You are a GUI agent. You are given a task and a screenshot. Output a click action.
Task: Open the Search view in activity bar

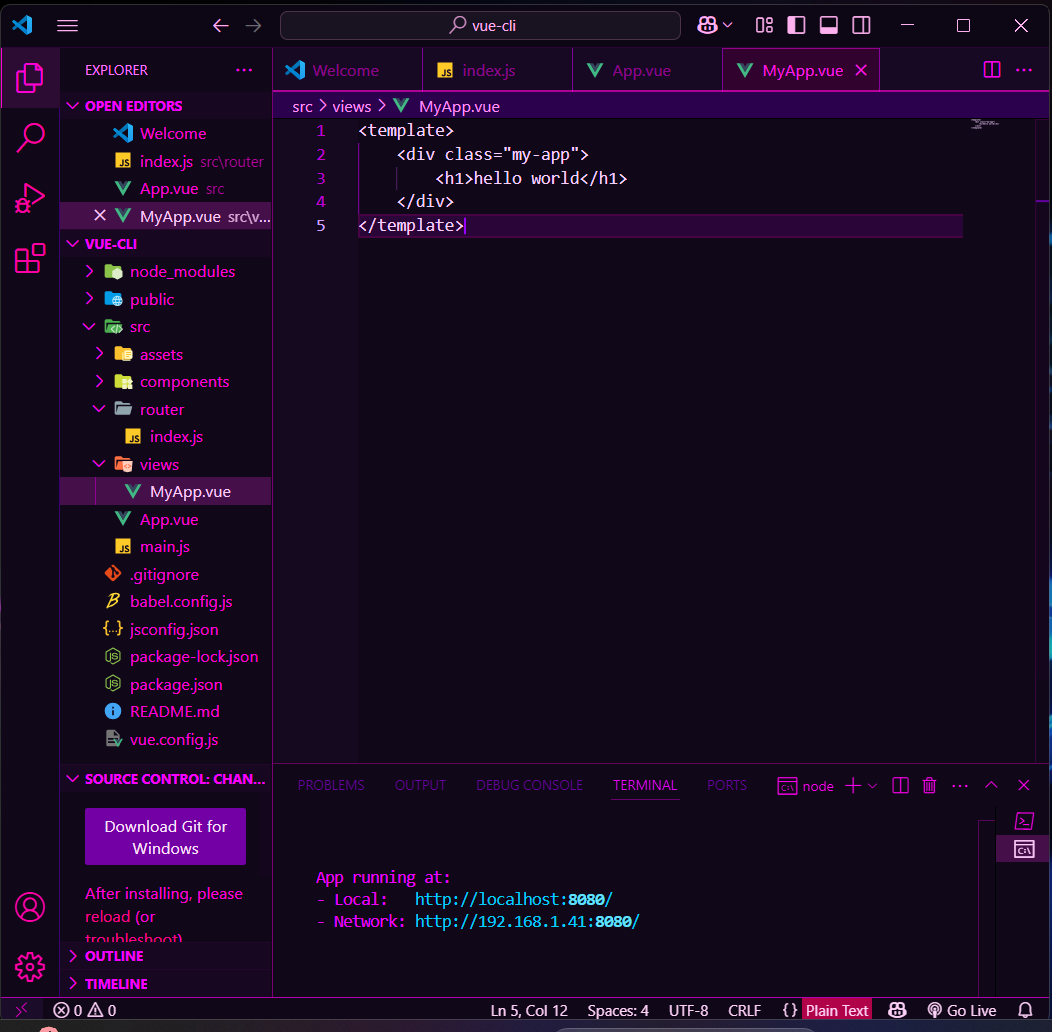tap(30, 138)
